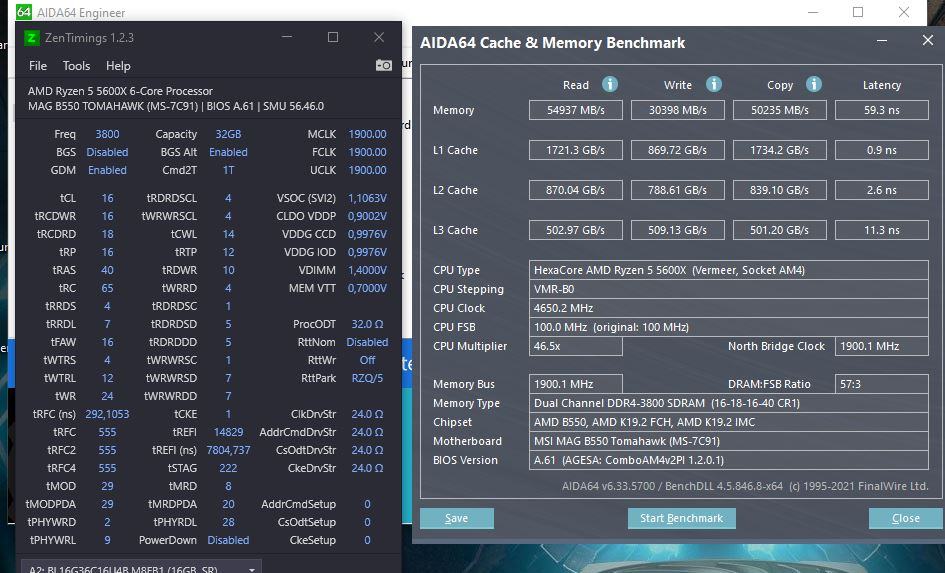Click AMD Ryzen 5 5600X processor text
The height and width of the screenshot is (573, 945).
pyautogui.click(x=121, y=91)
